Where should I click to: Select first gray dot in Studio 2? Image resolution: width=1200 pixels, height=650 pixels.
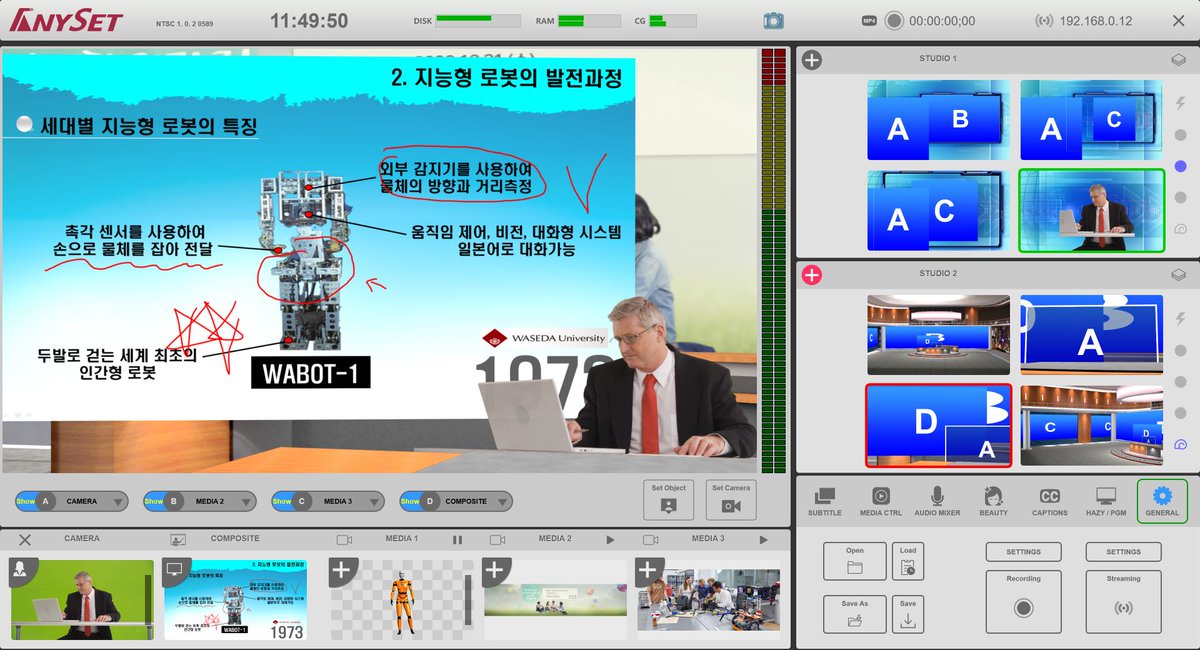(x=1180, y=351)
